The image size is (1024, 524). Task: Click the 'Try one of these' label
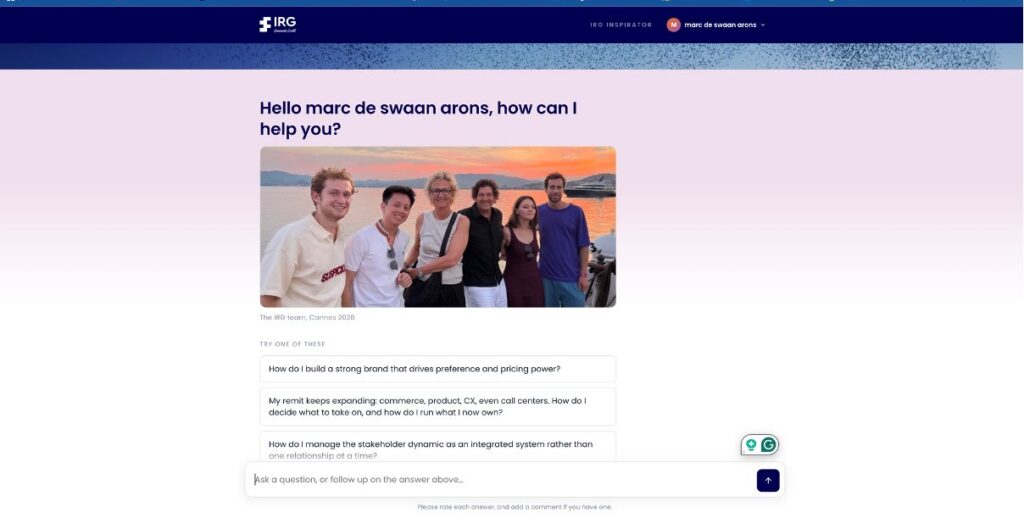293,344
